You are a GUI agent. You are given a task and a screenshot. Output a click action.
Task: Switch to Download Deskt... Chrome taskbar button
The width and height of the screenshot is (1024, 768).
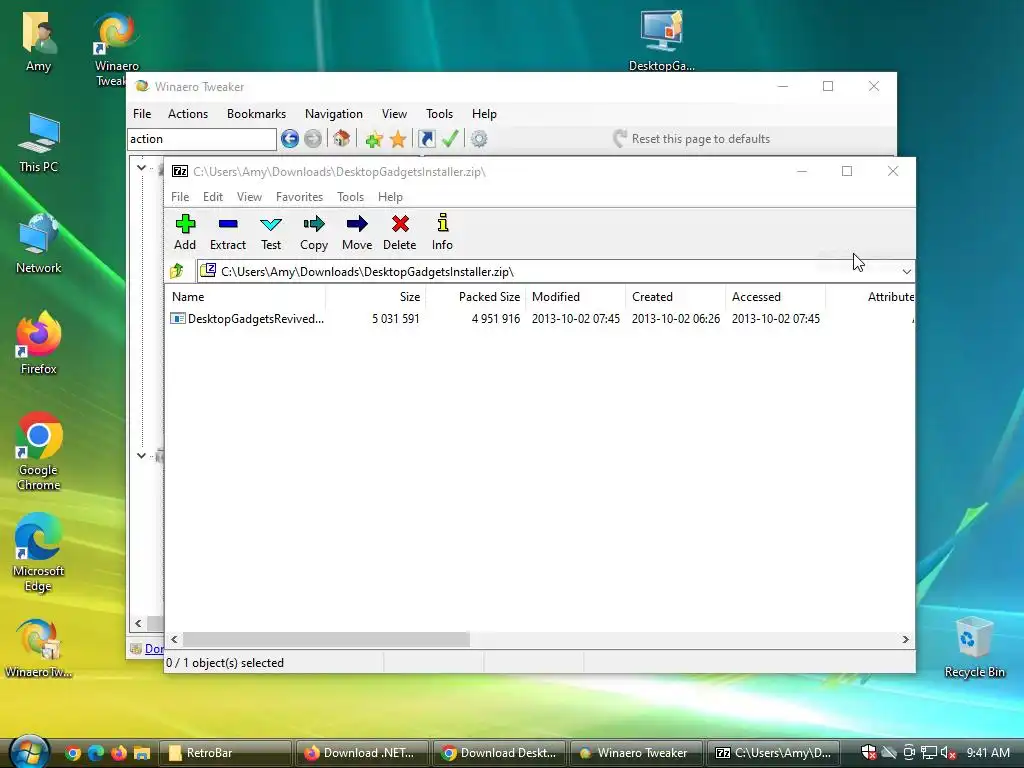(x=500, y=753)
